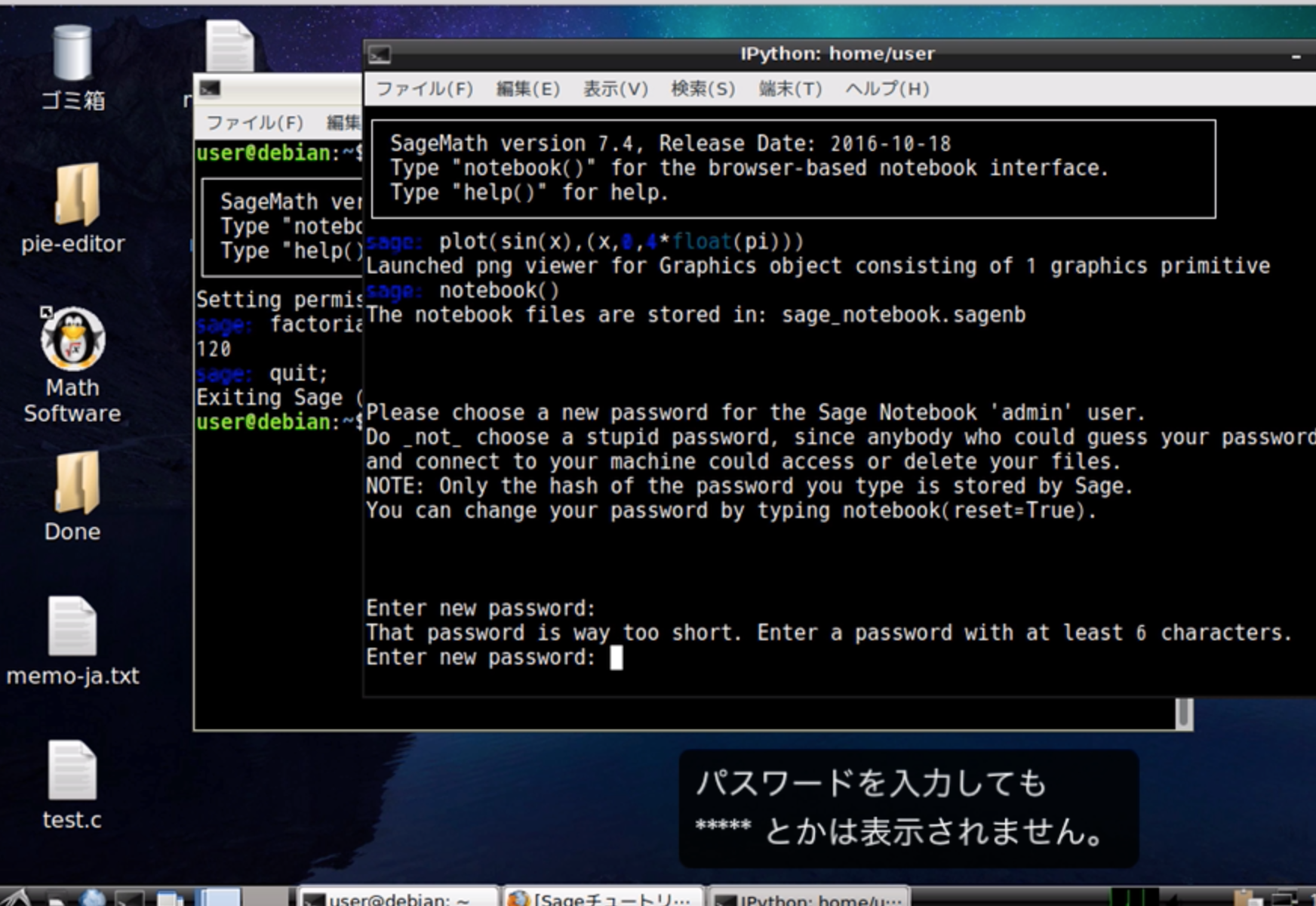Switch to IPython: home/u… taskbar button
The width and height of the screenshot is (1316, 906).
(x=810, y=897)
